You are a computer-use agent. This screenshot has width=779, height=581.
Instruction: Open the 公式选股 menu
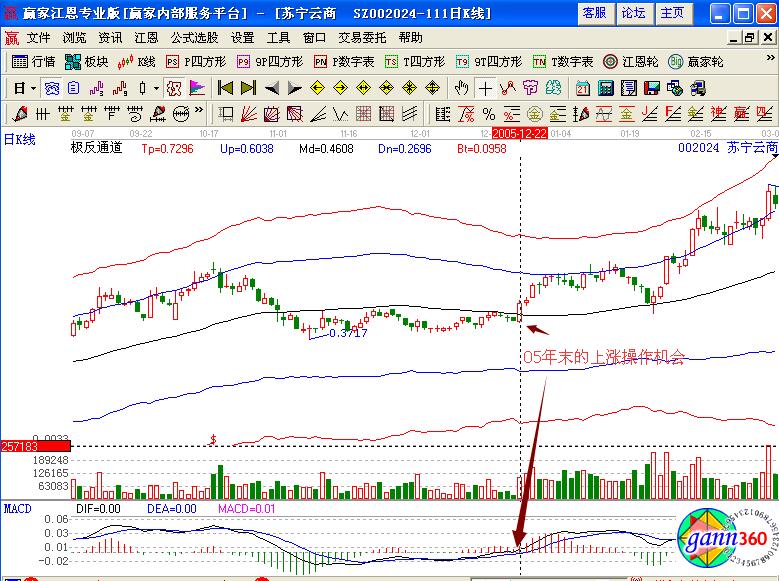[192, 37]
